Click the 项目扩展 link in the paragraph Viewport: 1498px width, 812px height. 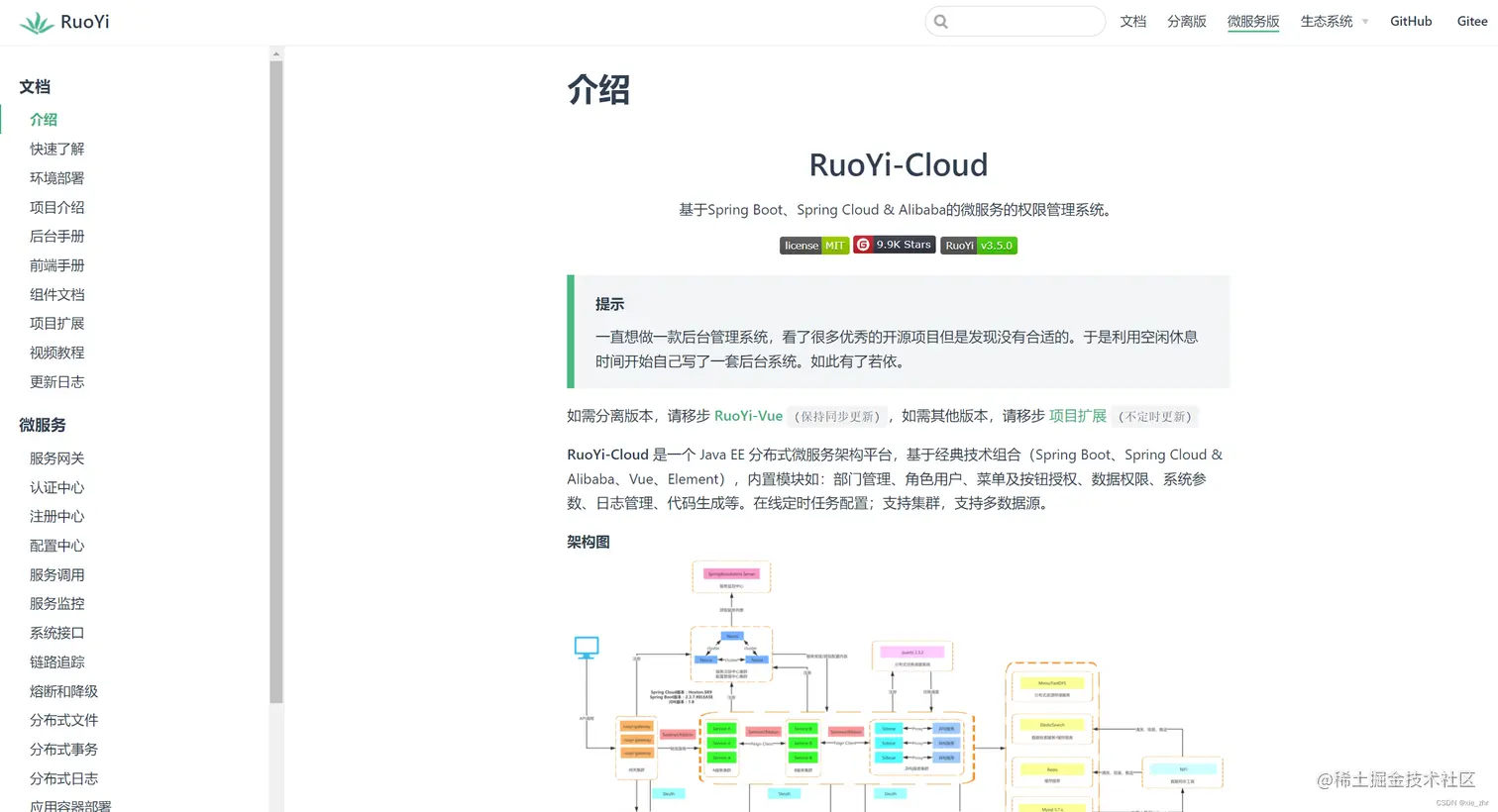tap(1077, 416)
